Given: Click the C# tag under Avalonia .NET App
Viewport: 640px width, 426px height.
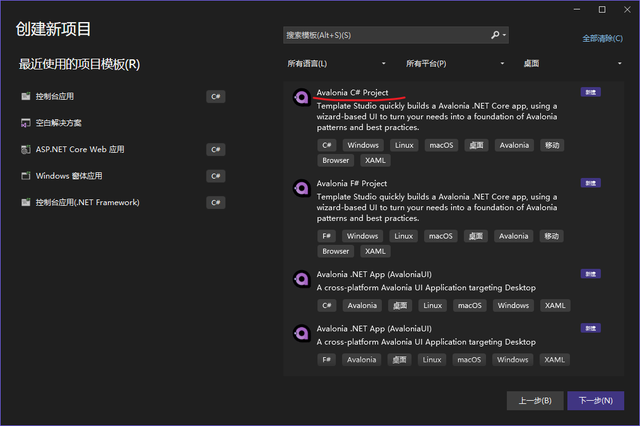Looking at the screenshot, I should pos(327,306).
